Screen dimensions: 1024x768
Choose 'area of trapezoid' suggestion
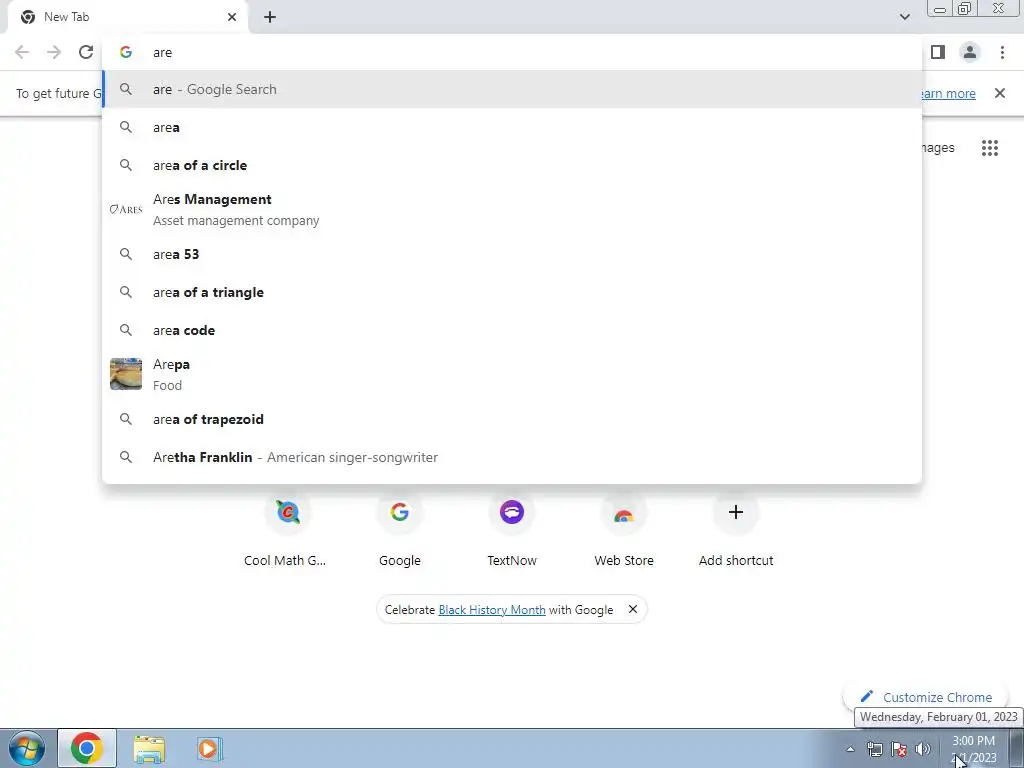(512, 419)
